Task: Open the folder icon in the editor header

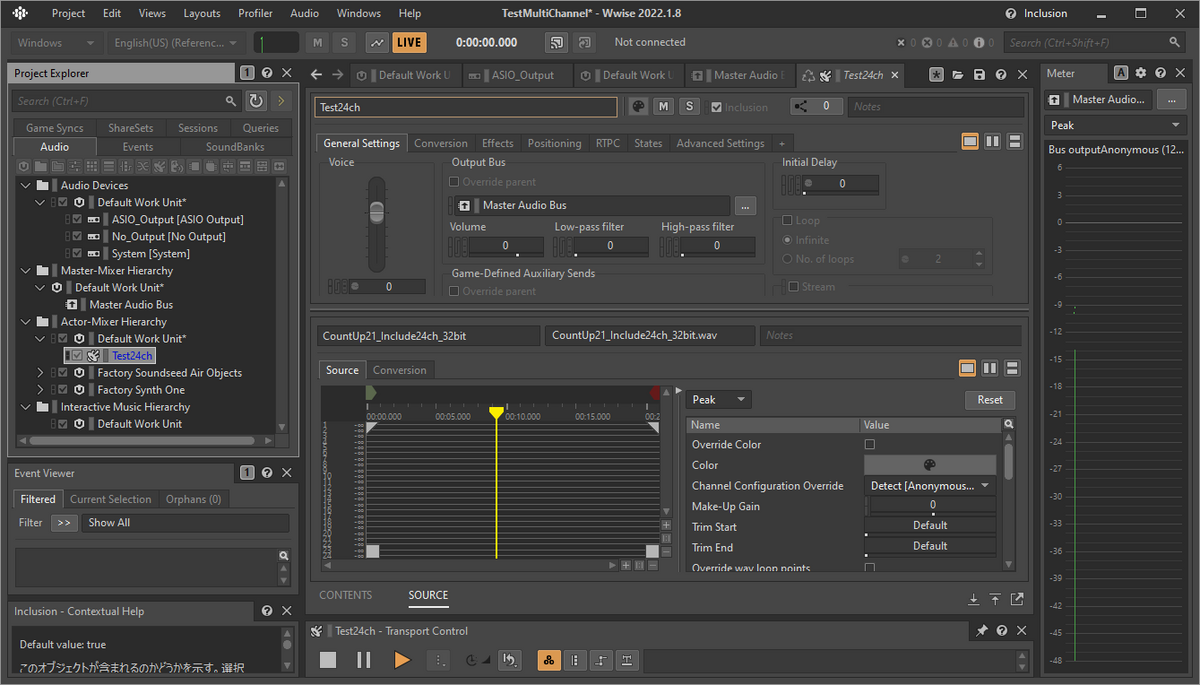Action: point(958,75)
